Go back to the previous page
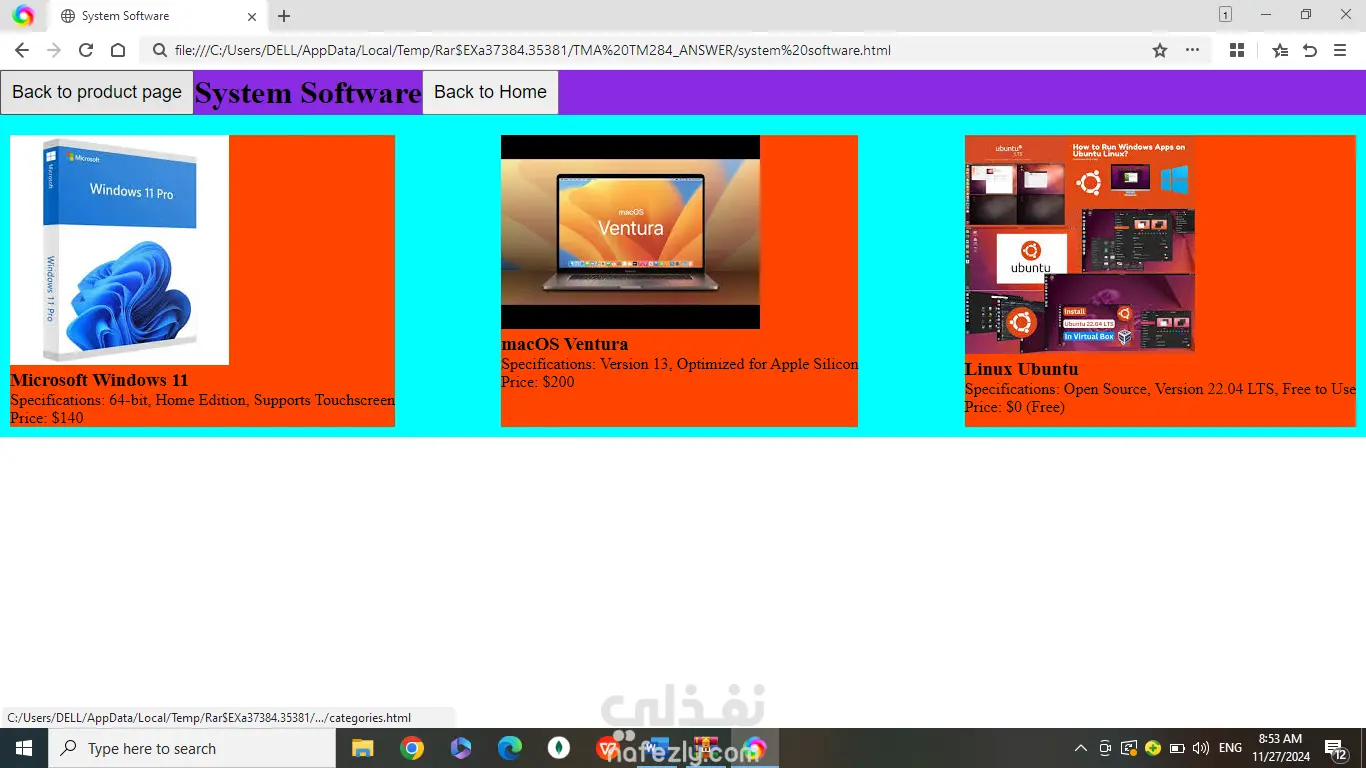The image size is (1366, 768). [x=22, y=50]
